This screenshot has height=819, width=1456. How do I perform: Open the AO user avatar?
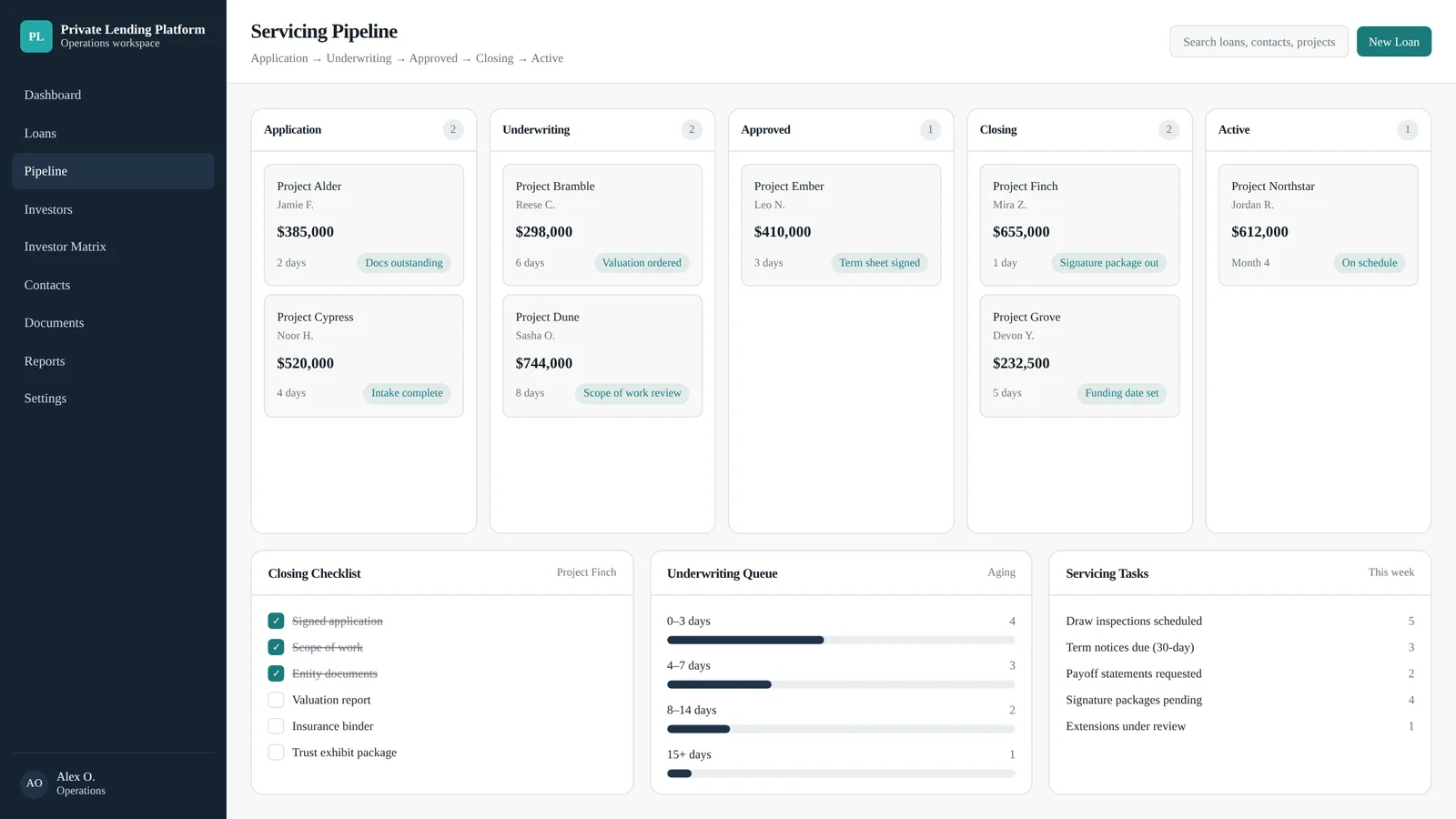34,784
